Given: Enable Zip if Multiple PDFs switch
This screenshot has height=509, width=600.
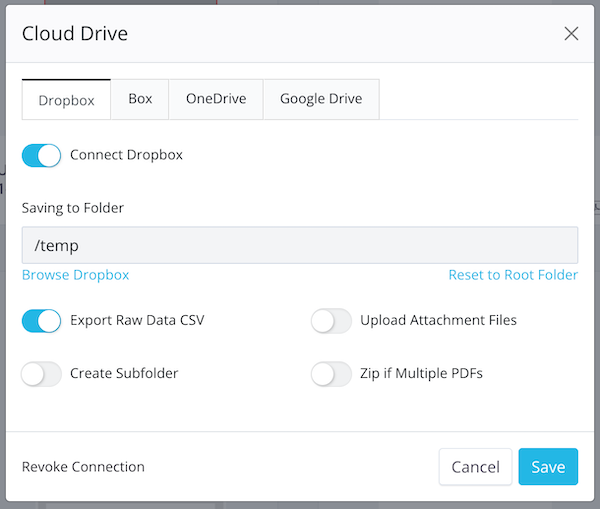Looking at the screenshot, I should pyautogui.click(x=331, y=374).
